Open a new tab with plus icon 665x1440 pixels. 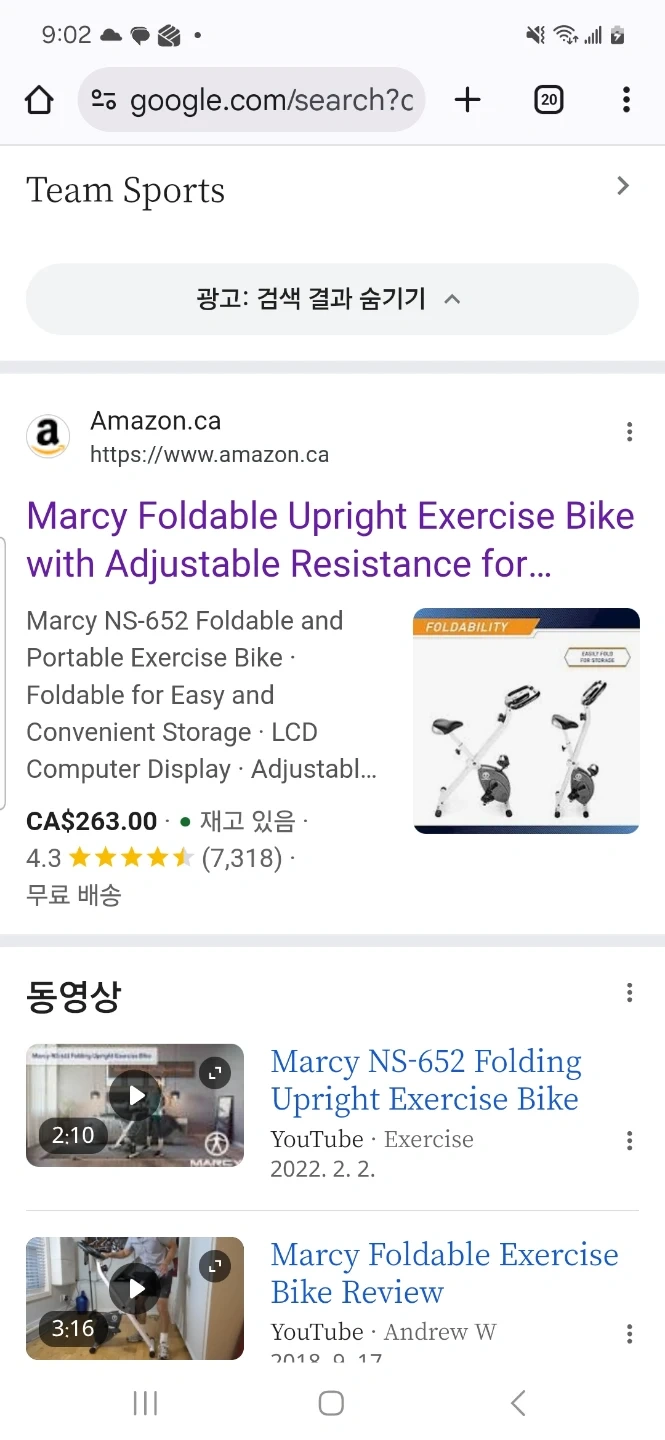[467, 100]
